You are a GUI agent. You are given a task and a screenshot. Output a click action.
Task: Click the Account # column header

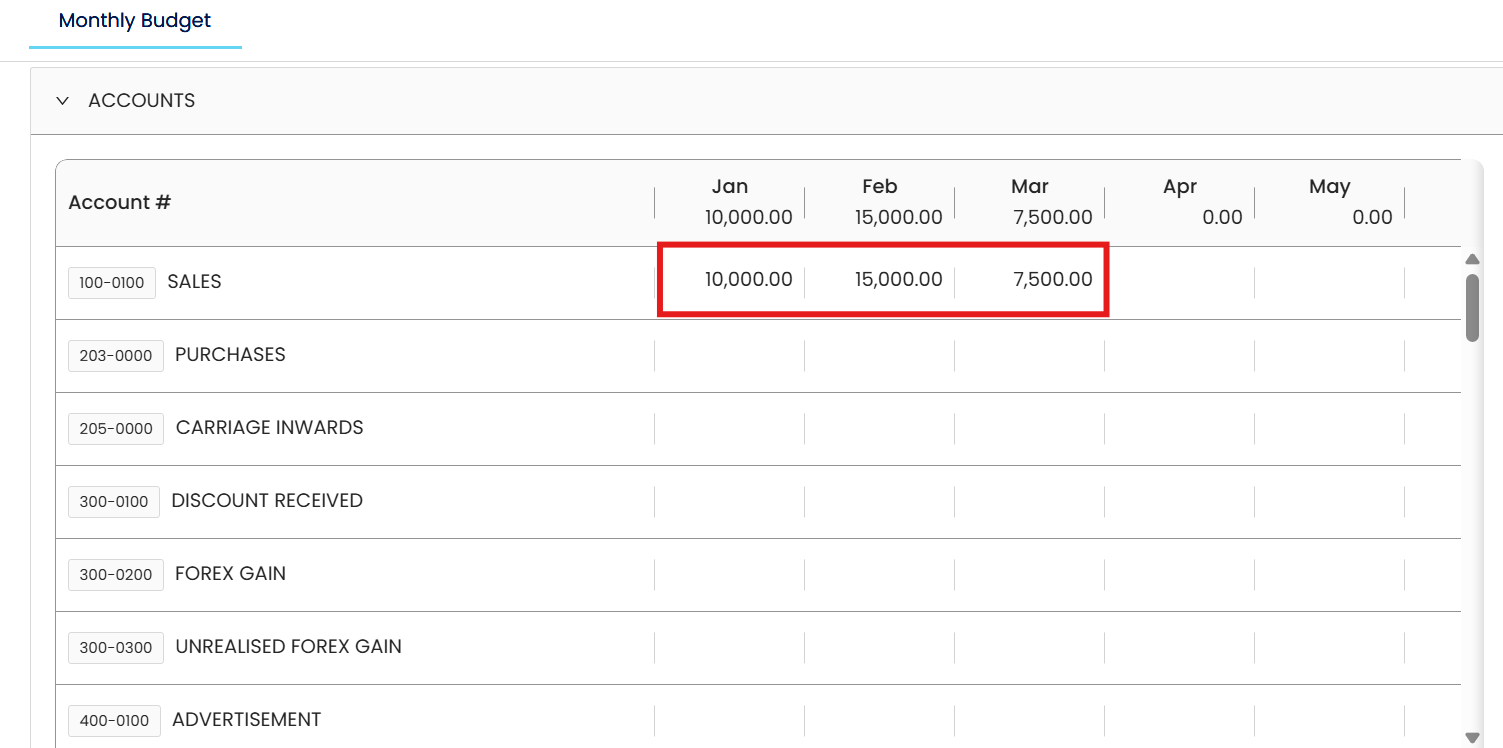coord(120,203)
